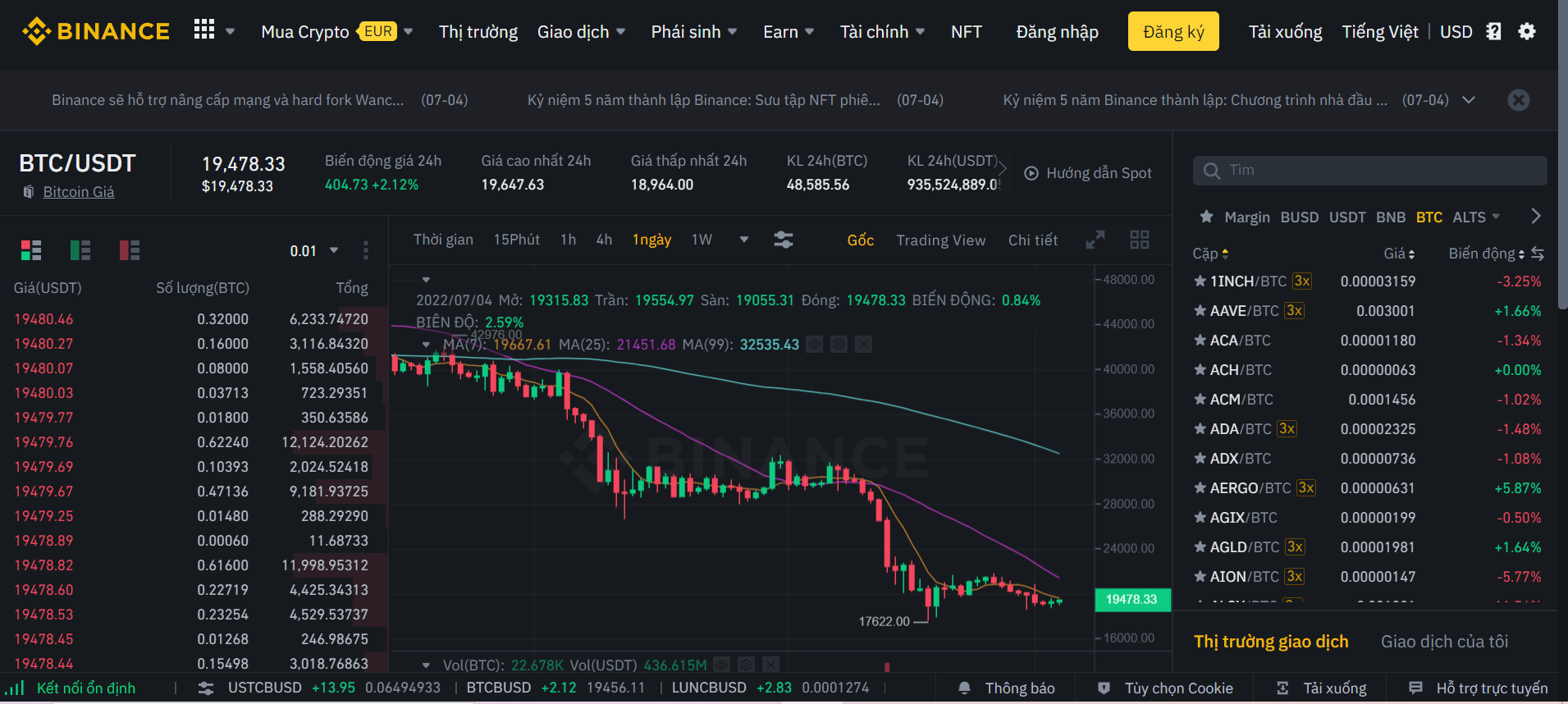Image resolution: width=1568 pixels, height=704 pixels.
Task: Open multi-chart grid layout icon
Action: pyautogui.click(x=1140, y=240)
